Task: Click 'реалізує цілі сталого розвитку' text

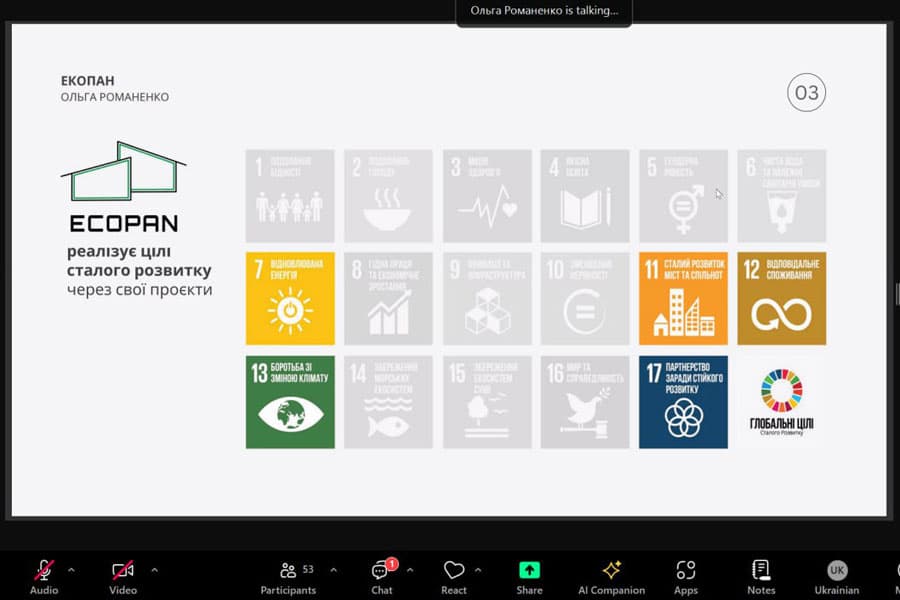Action: 139,261
